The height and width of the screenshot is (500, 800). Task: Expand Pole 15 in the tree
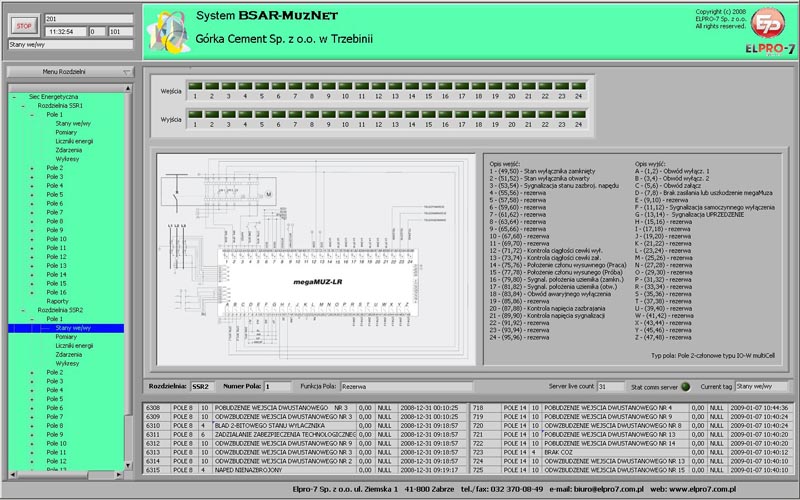[32, 283]
